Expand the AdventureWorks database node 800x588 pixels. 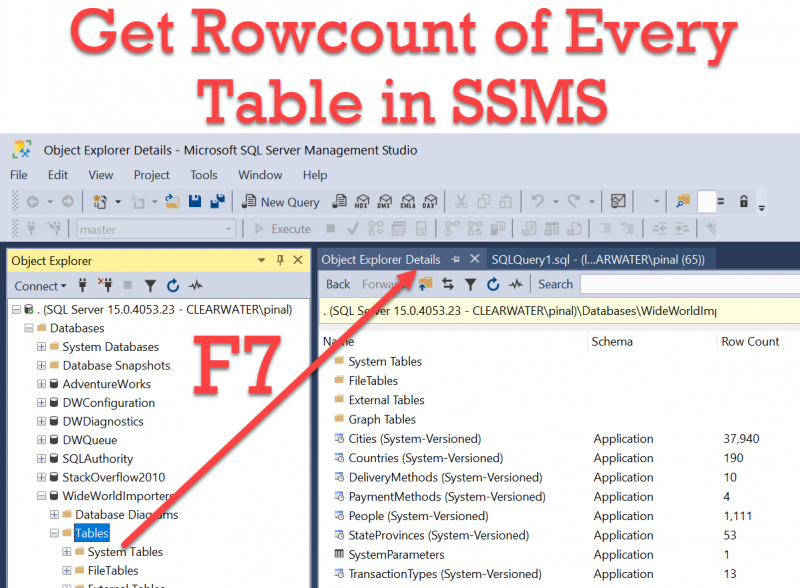pyautogui.click(x=41, y=384)
